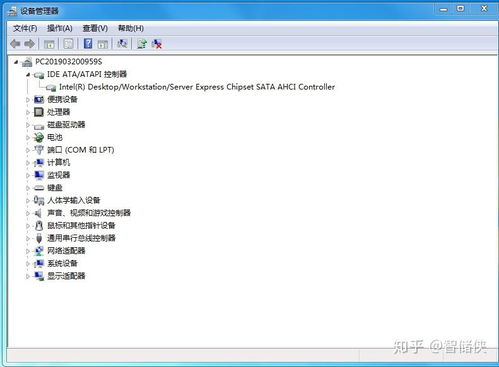This screenshot has width=499, height=367.
Task: Click the Show console tree icon
Action: click(x=49, y=44)
